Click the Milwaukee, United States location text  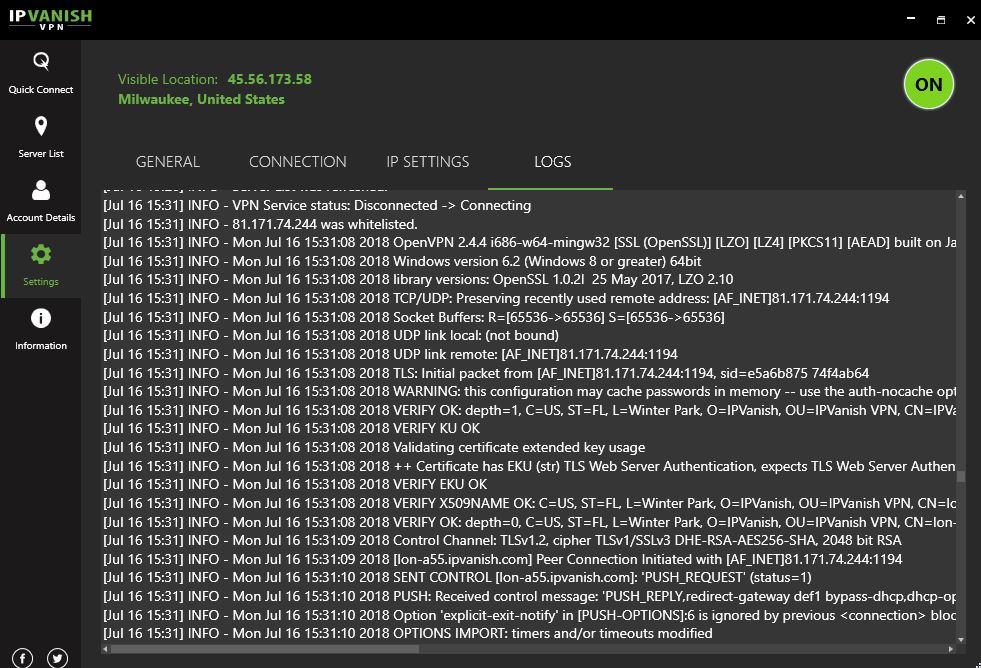click(x=201, y=99)
